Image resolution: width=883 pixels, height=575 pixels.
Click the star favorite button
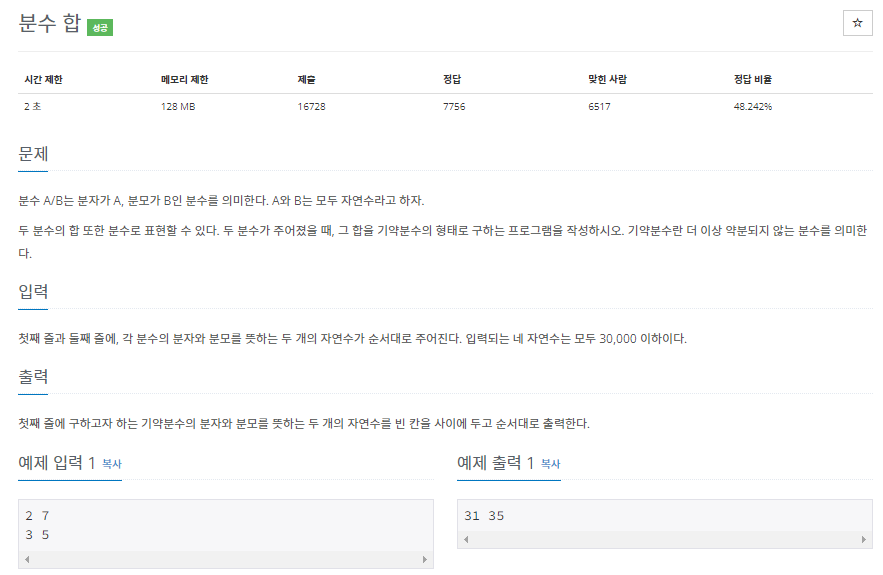pyautogui.click(x=857, y=23)
